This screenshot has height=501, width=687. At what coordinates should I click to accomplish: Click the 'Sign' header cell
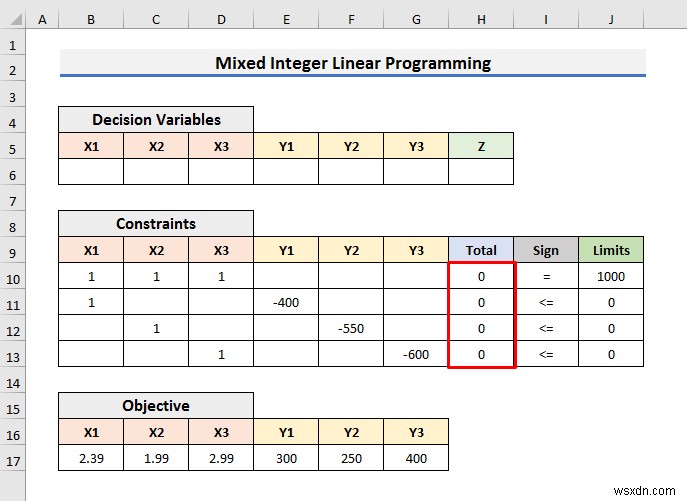tap(546, 250)
